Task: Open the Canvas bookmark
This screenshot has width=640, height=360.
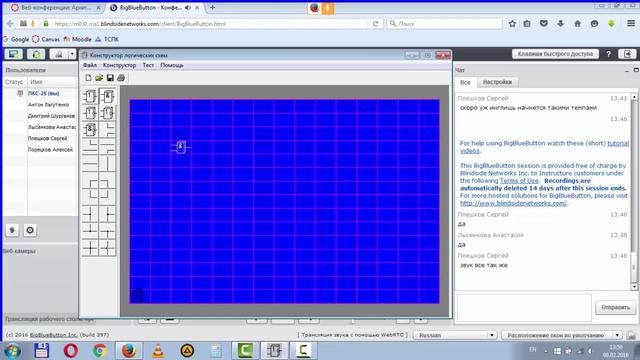Action: (46, 39)
